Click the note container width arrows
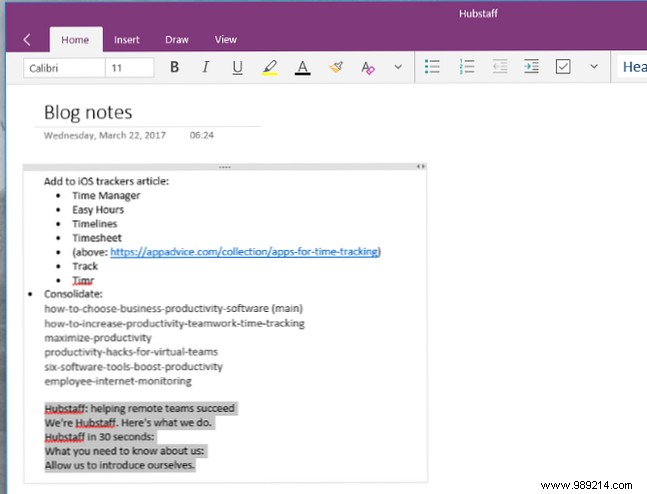The image size is (647, 494). [x=420, y=166]
